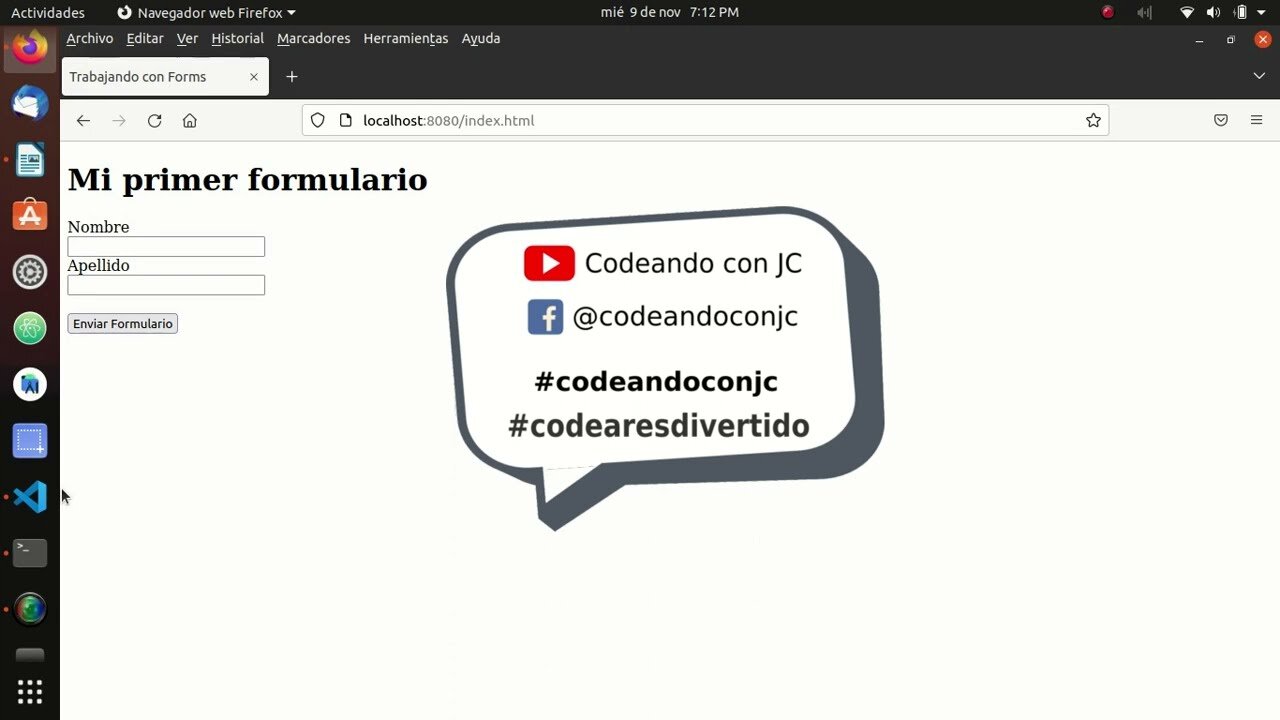View site information page icon

click(346, 120)
